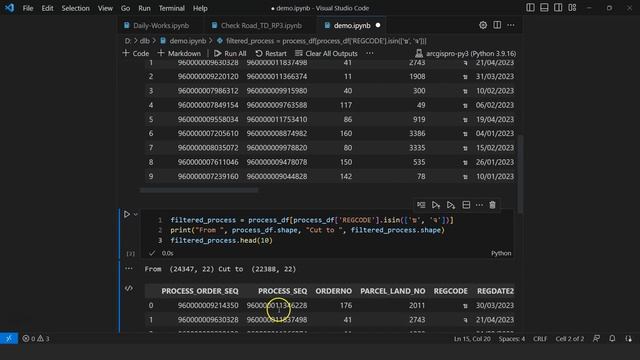
Task: Open notifications bell icon
Action: [612, 338]
